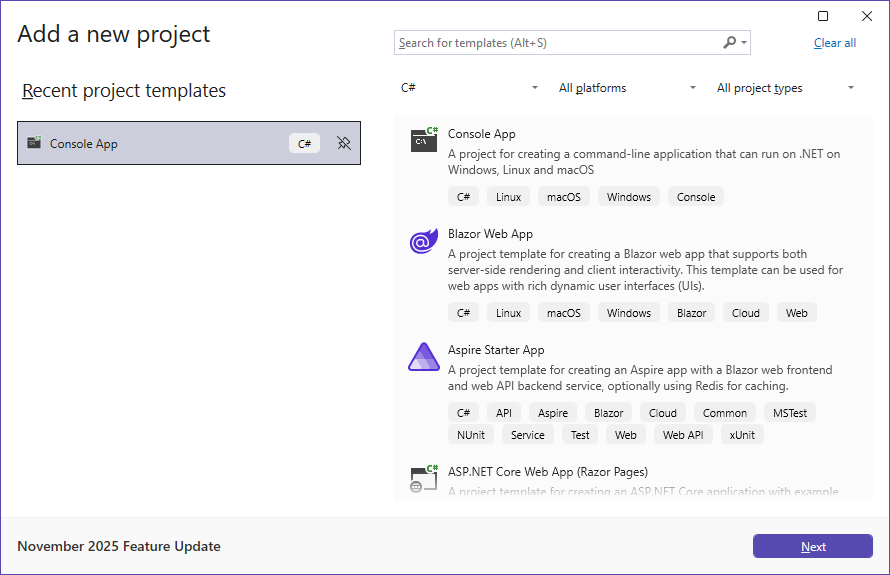Click the Web tag under Blazor Web App
This screenshot has width=890, height=575.
796,313
